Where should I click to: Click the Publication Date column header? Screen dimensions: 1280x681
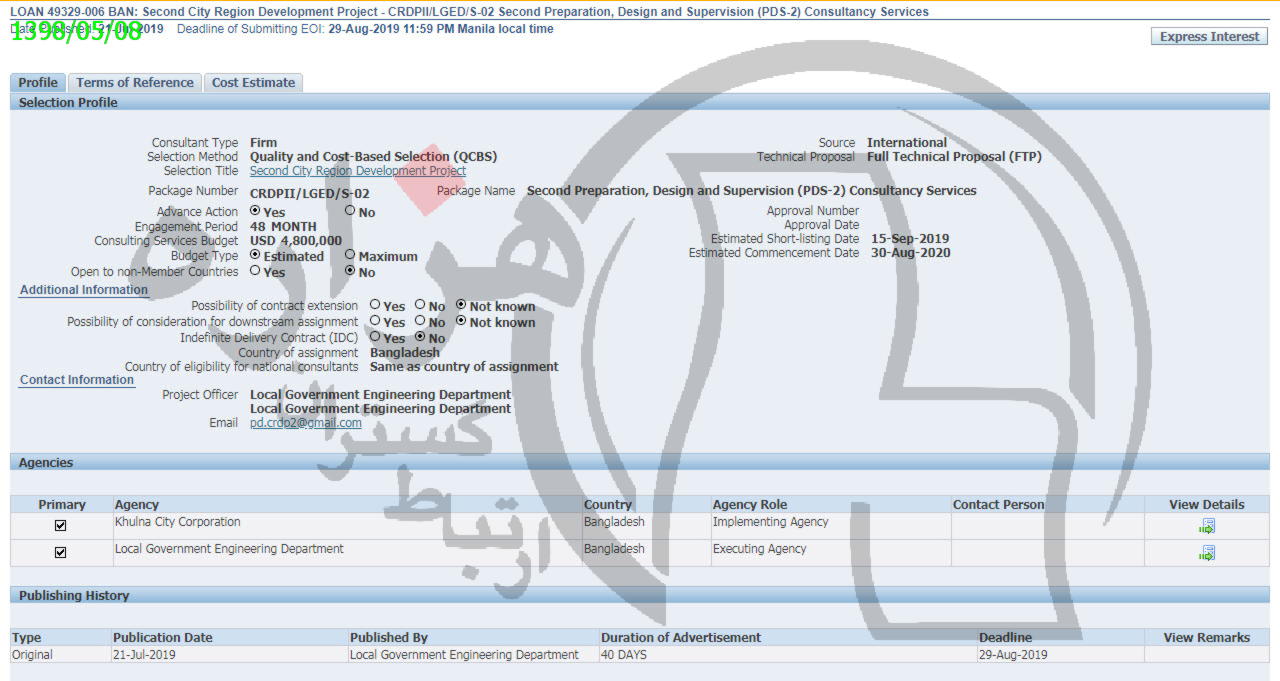pos(163,638)
